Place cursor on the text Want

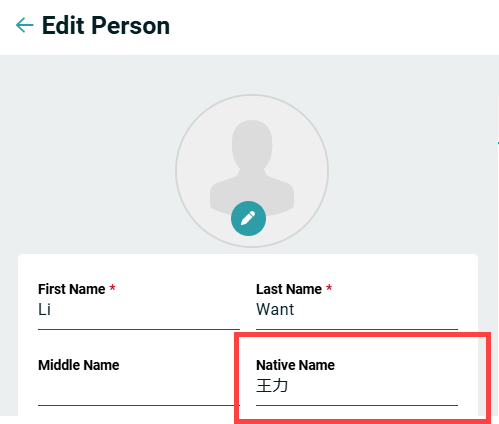[x=275, y=309]
